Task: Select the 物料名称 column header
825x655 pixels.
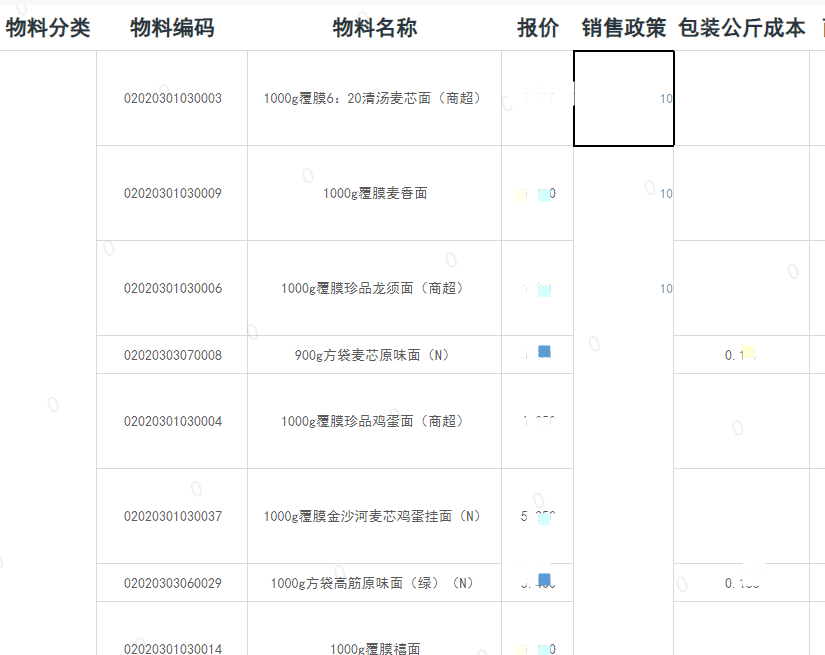Action: 375,28
